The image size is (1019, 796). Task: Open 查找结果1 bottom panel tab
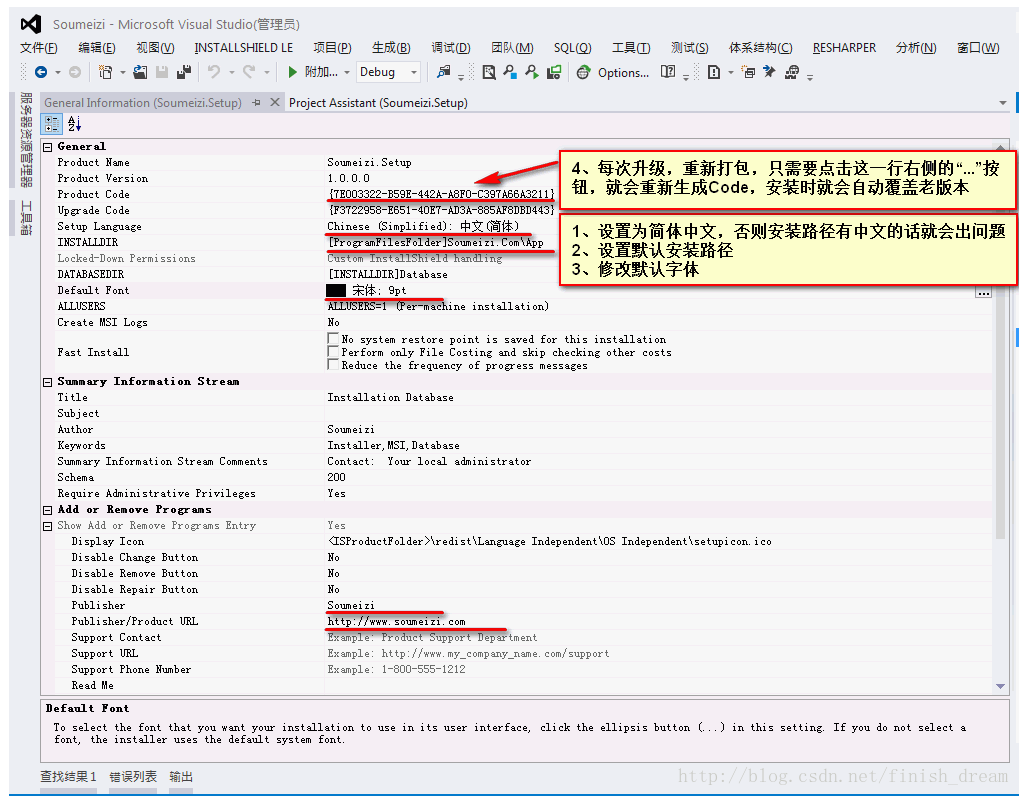tap(68, 777)
